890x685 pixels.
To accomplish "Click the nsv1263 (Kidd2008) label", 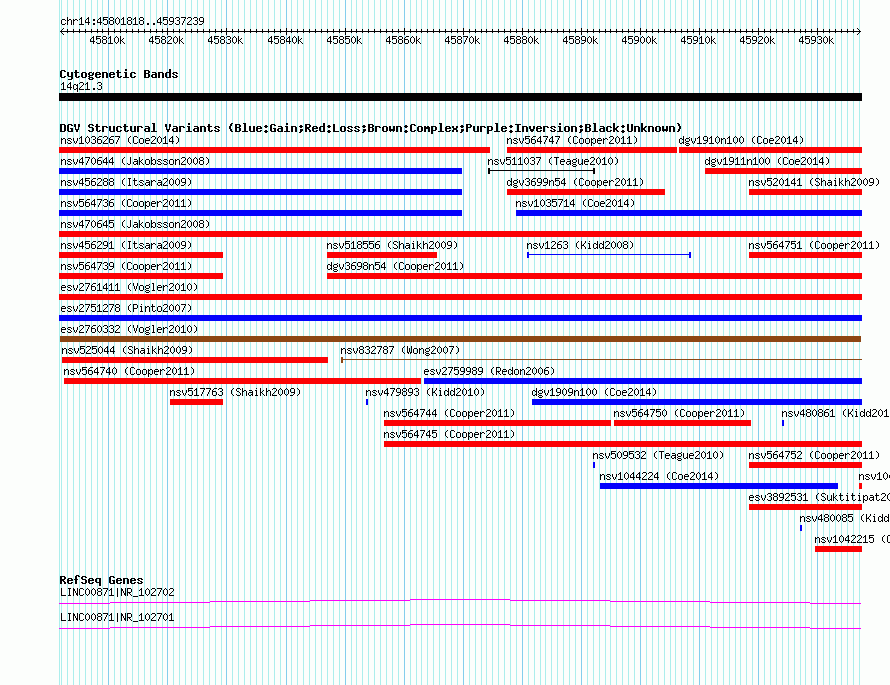I will click(580, 245).
